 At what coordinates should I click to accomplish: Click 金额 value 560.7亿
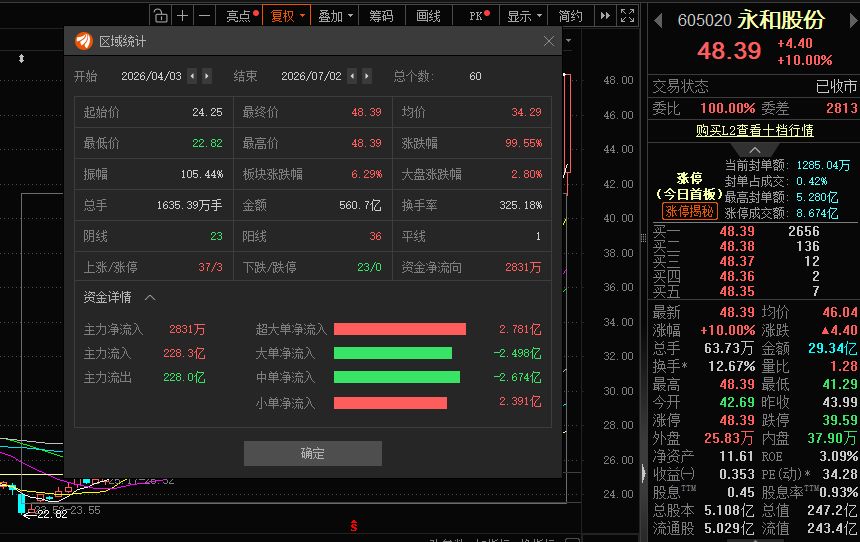point(360,205)
